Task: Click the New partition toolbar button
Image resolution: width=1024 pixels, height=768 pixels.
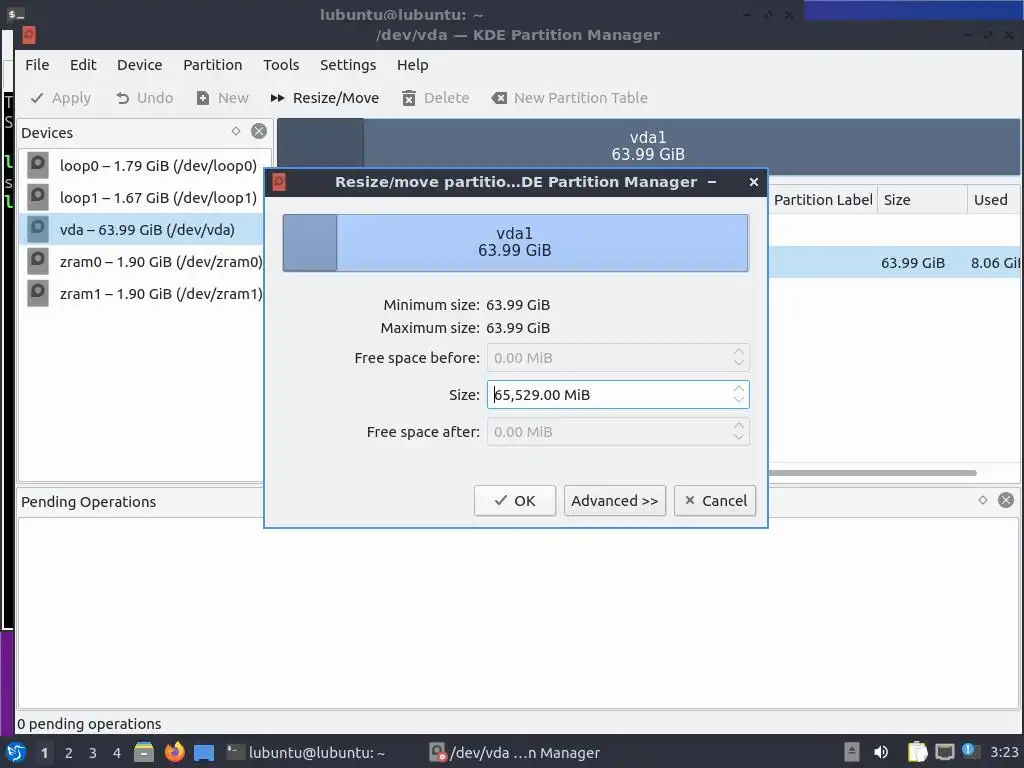Action: tap(223, 98)
